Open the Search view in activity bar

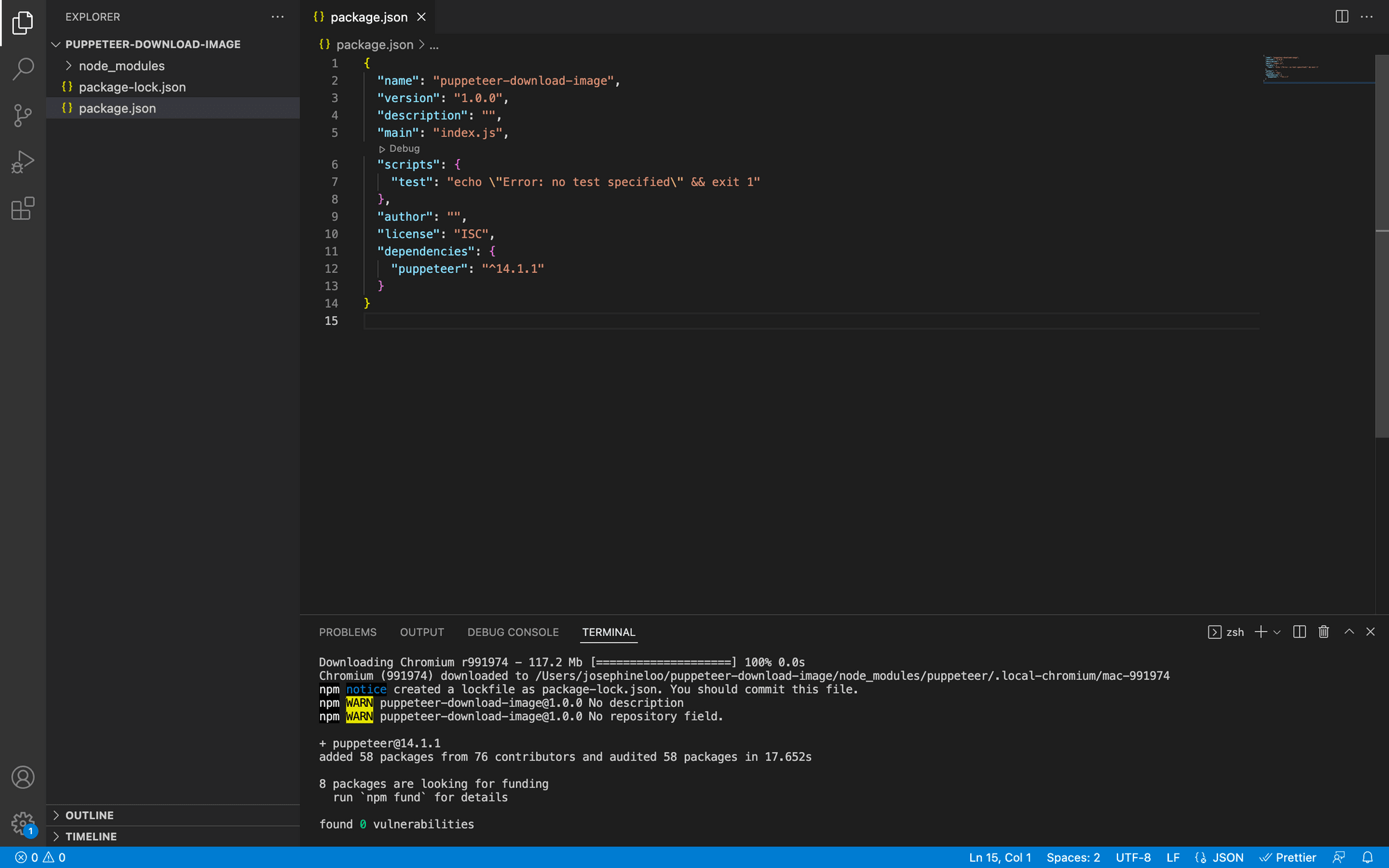click(23, 69)
